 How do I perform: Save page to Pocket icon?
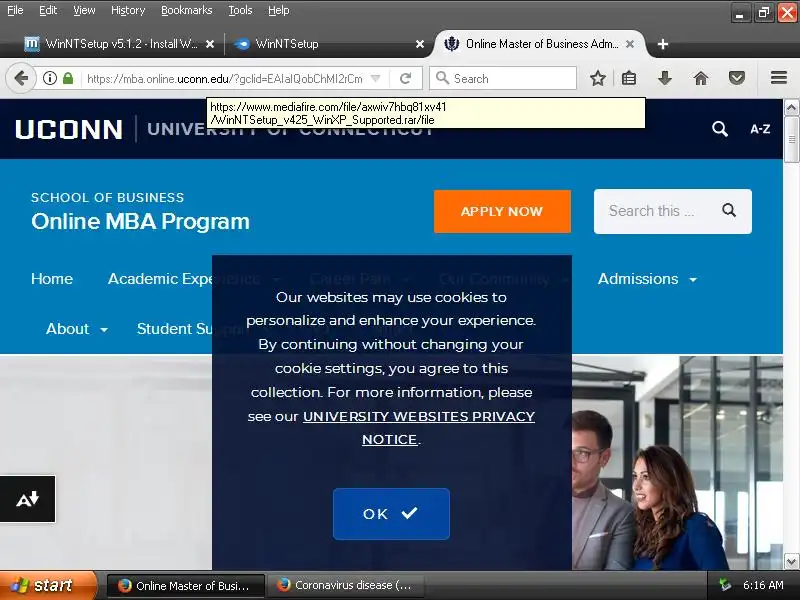[737, 78]
